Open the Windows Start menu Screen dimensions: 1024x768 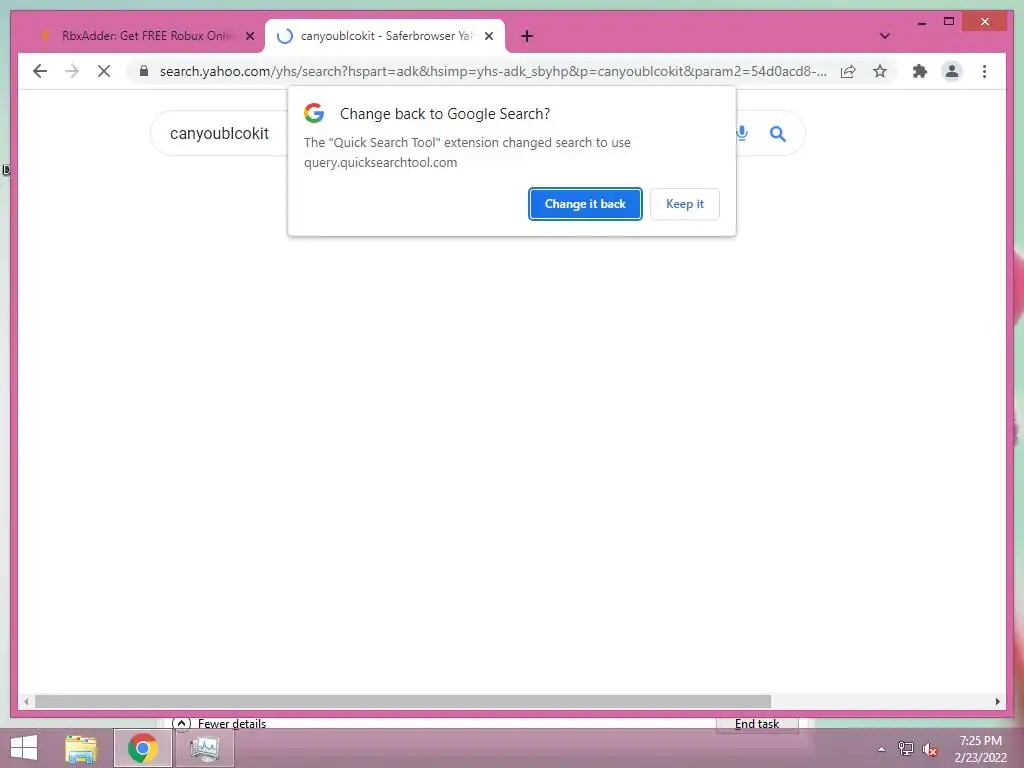click(24, 748)
